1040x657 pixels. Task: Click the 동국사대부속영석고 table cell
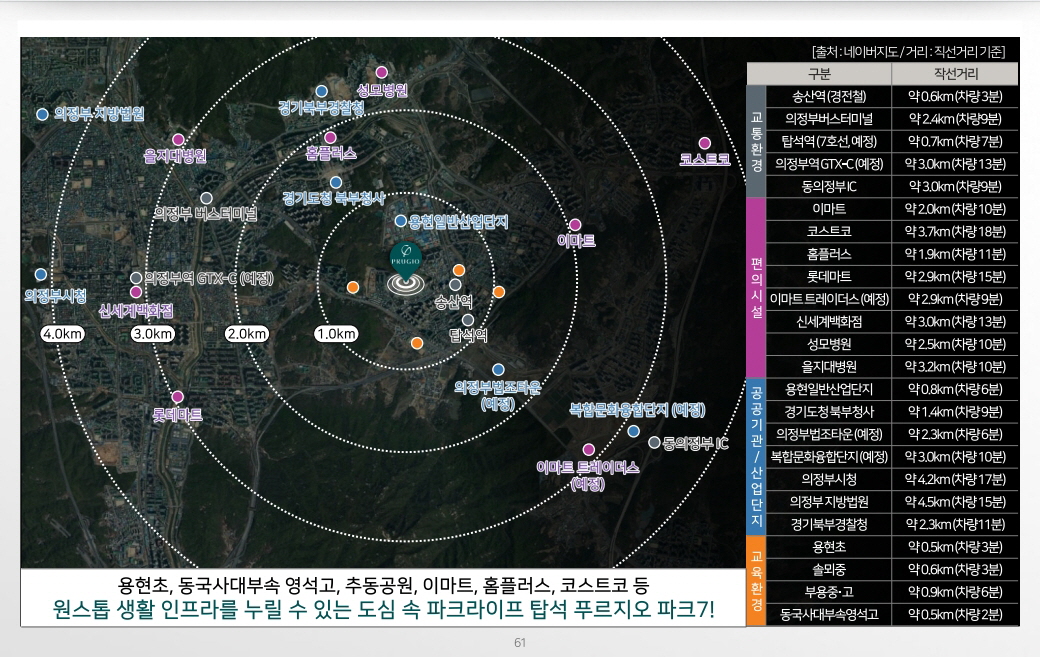[x=829, y=615]
